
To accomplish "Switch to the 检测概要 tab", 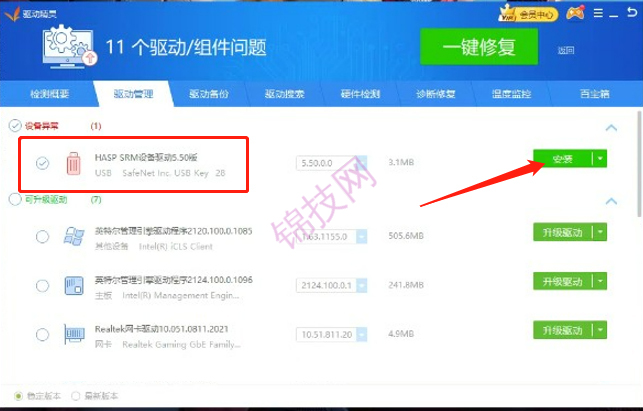I will pos(50,94).
